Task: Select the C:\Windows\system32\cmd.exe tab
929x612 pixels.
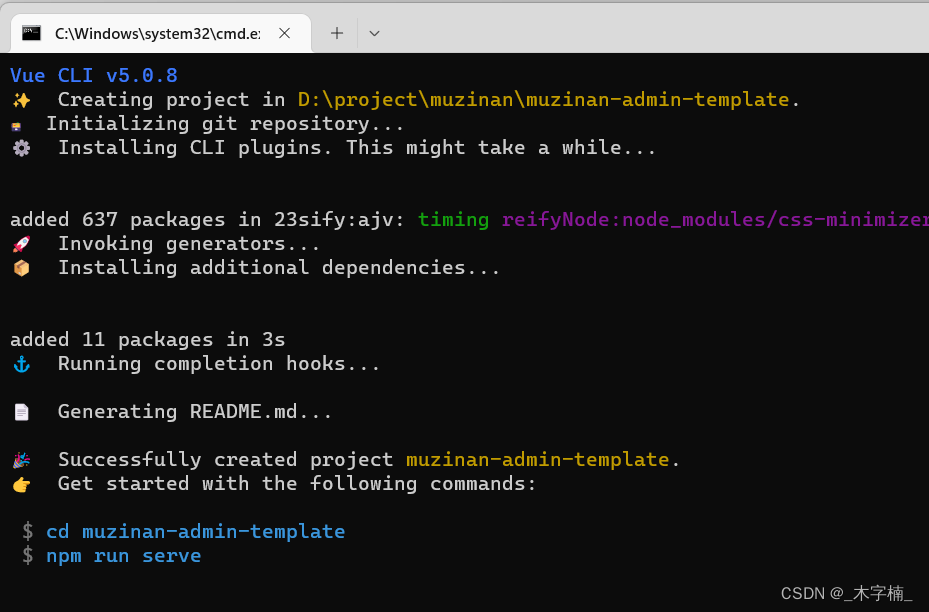Action: [161, 34]
